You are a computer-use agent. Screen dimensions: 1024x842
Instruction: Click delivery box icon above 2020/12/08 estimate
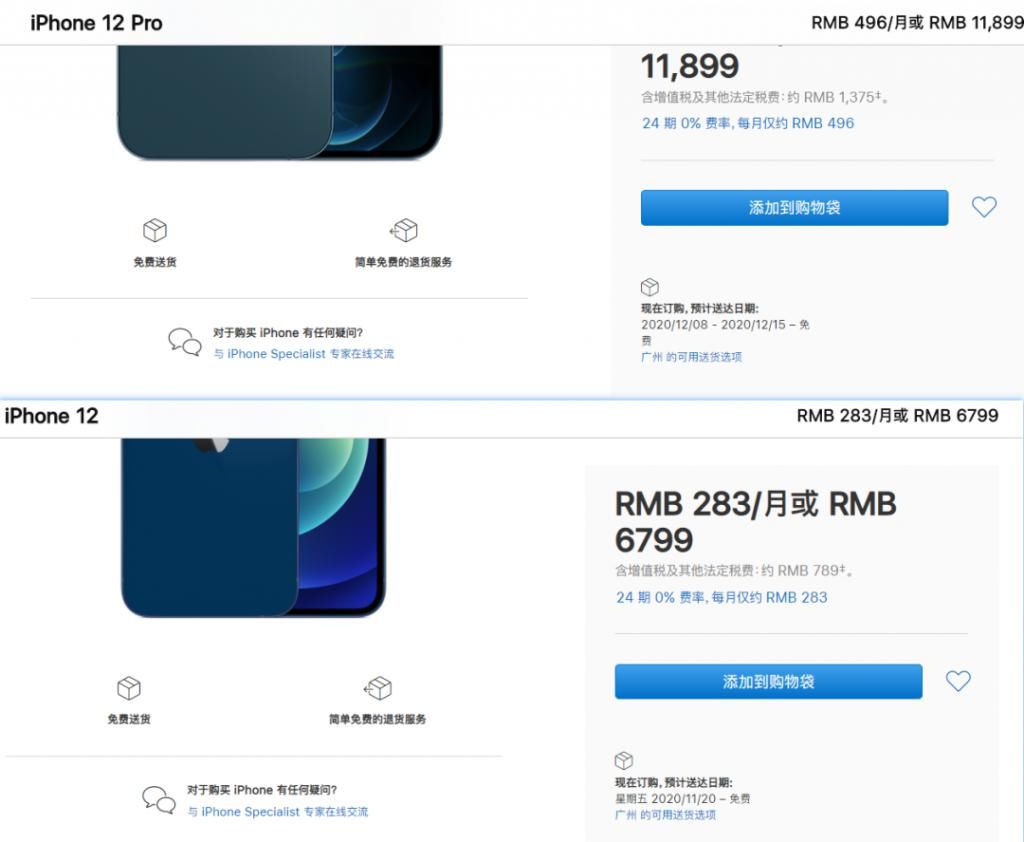[x=650, y=287]
